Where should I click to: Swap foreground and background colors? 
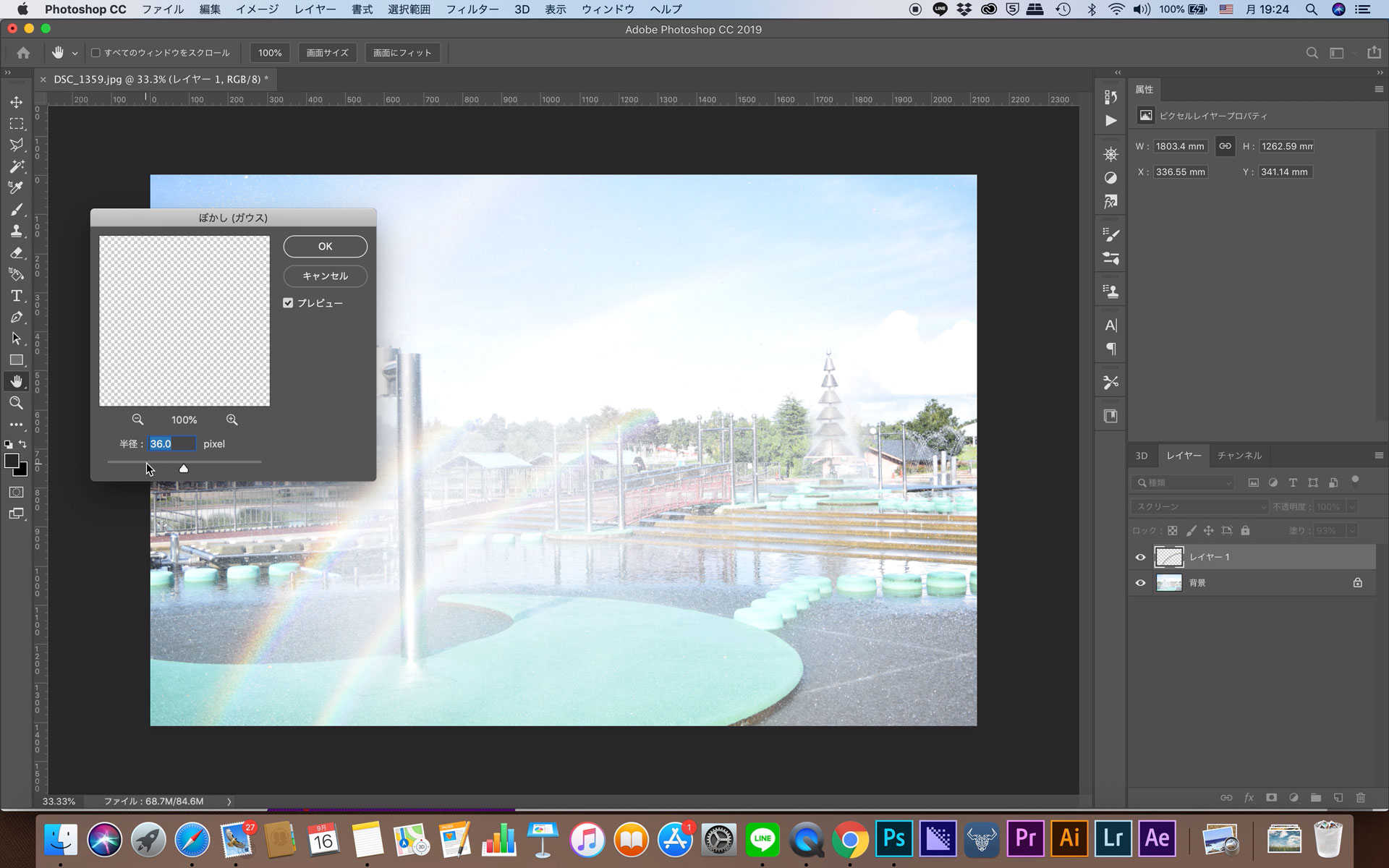click(22, 444)
